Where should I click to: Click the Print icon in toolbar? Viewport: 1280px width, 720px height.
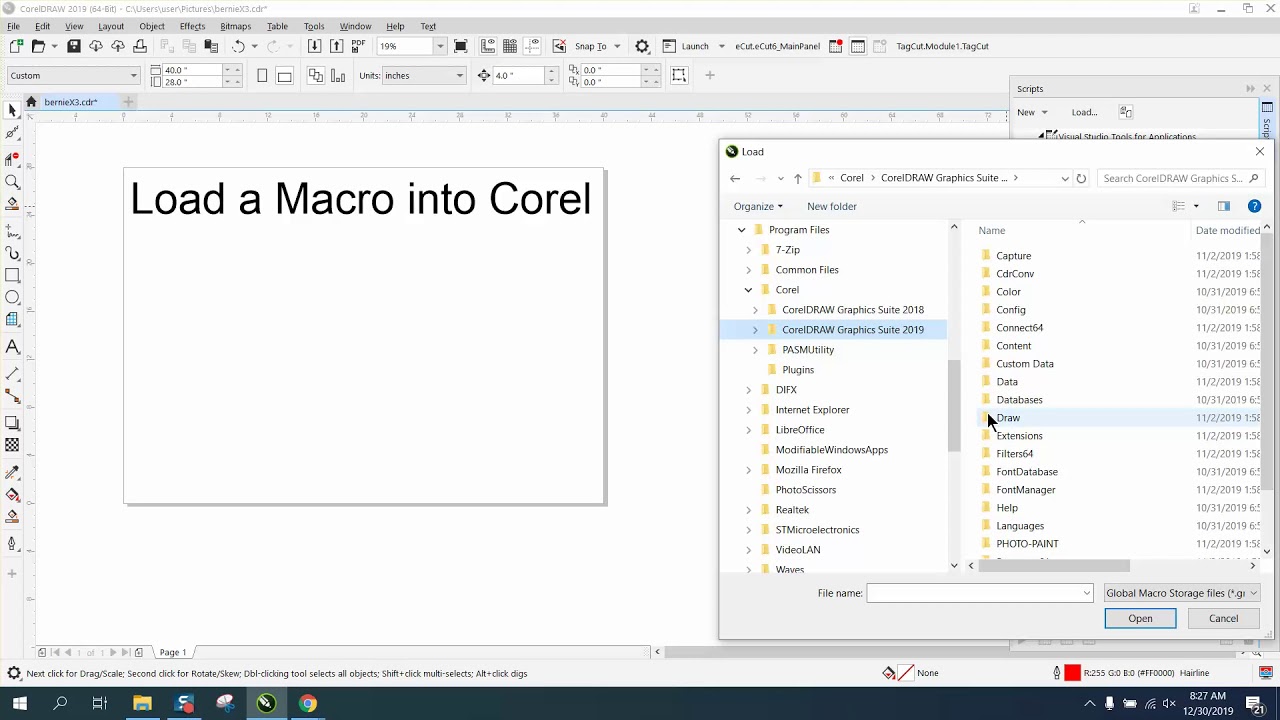tap(139, 46)
